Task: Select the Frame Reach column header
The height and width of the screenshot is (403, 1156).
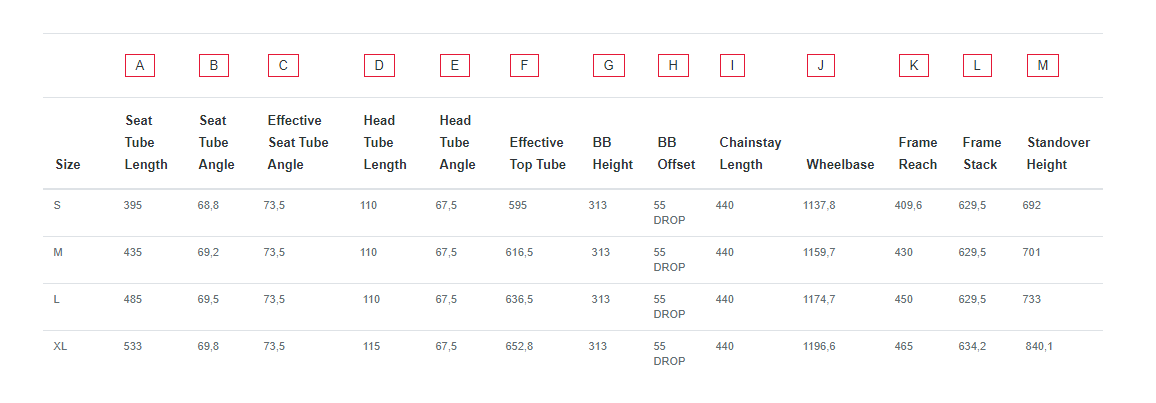Action: pyautogui.click(x=918, y=153)
